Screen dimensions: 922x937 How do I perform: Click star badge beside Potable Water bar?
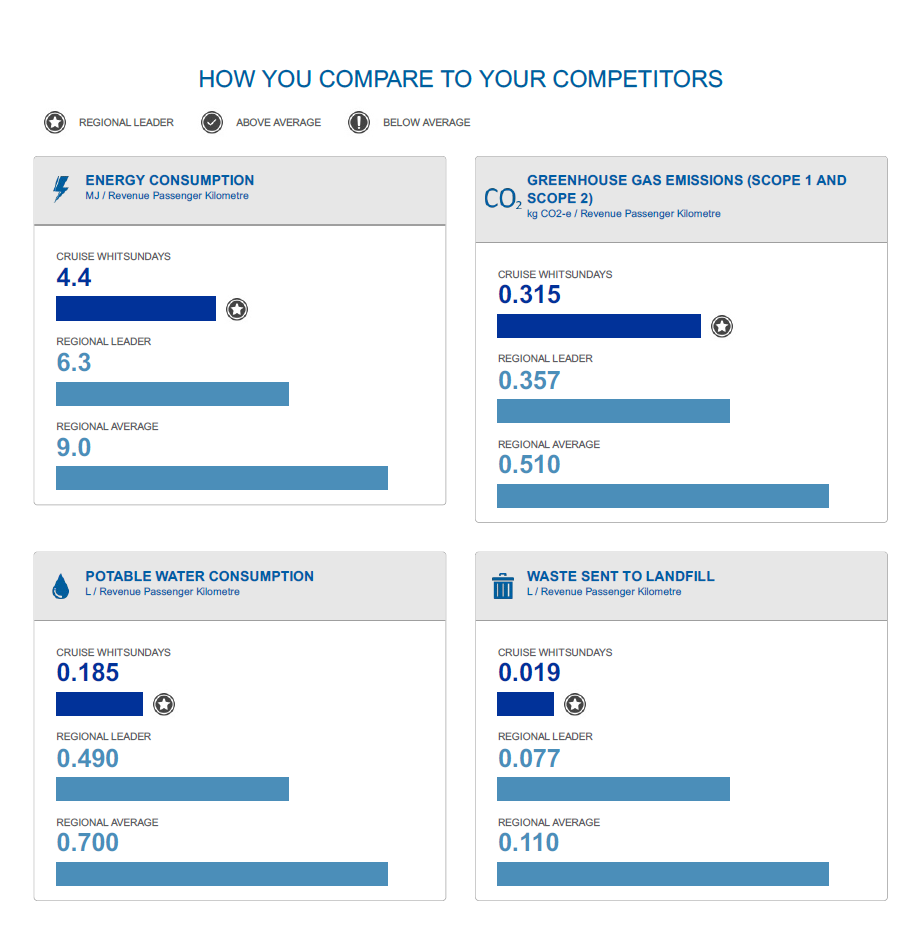point(164,705)
